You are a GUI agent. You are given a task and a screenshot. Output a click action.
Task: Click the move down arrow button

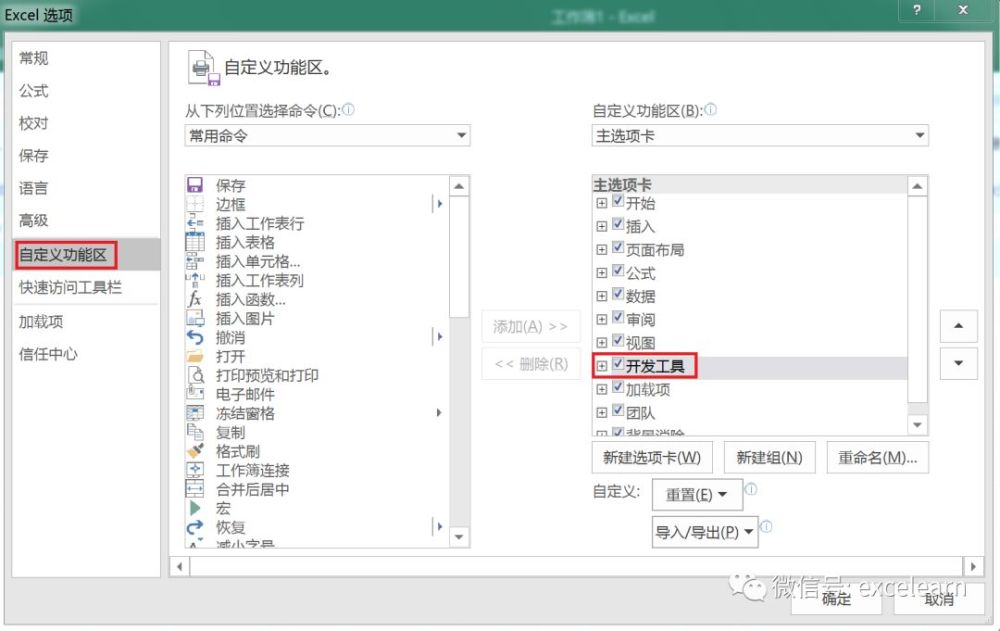pos(959,364)
